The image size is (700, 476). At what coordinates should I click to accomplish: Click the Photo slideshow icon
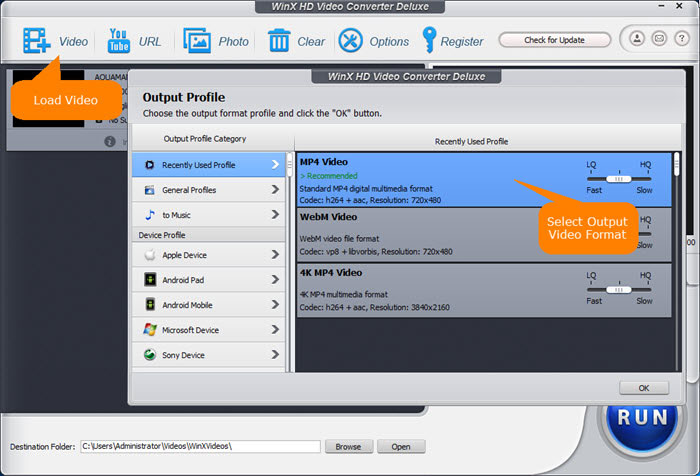197,41
